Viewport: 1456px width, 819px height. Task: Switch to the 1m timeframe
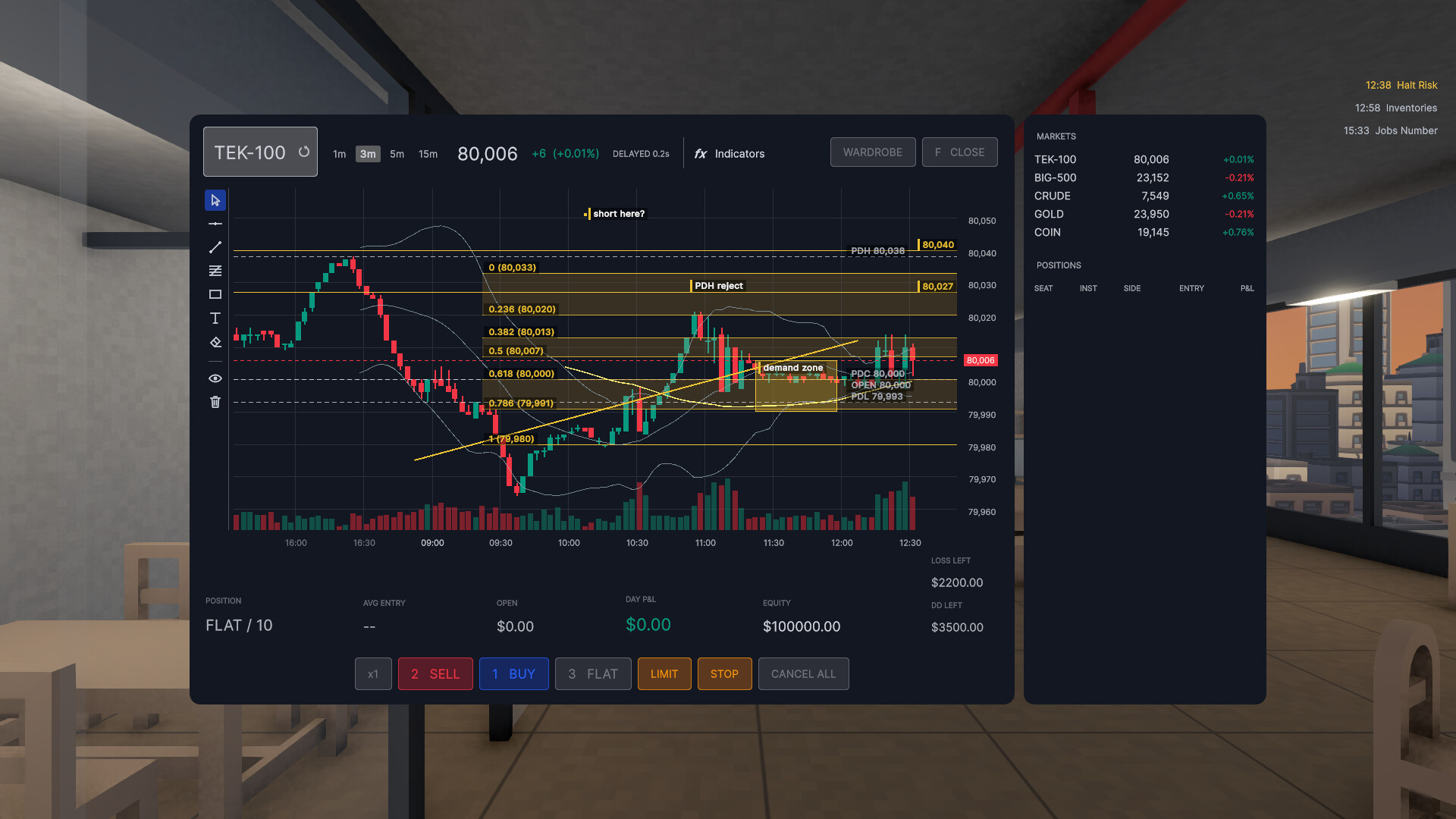click(x=339, y=154)
